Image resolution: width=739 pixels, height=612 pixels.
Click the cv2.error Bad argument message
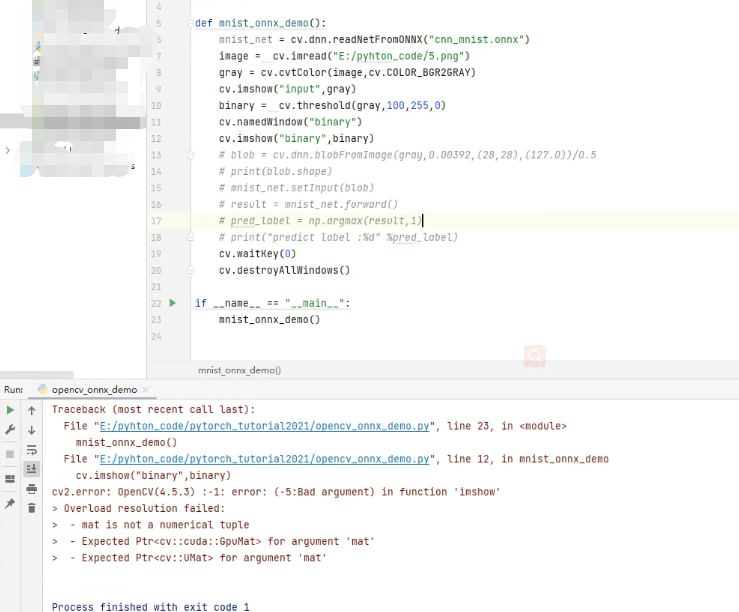276,492
